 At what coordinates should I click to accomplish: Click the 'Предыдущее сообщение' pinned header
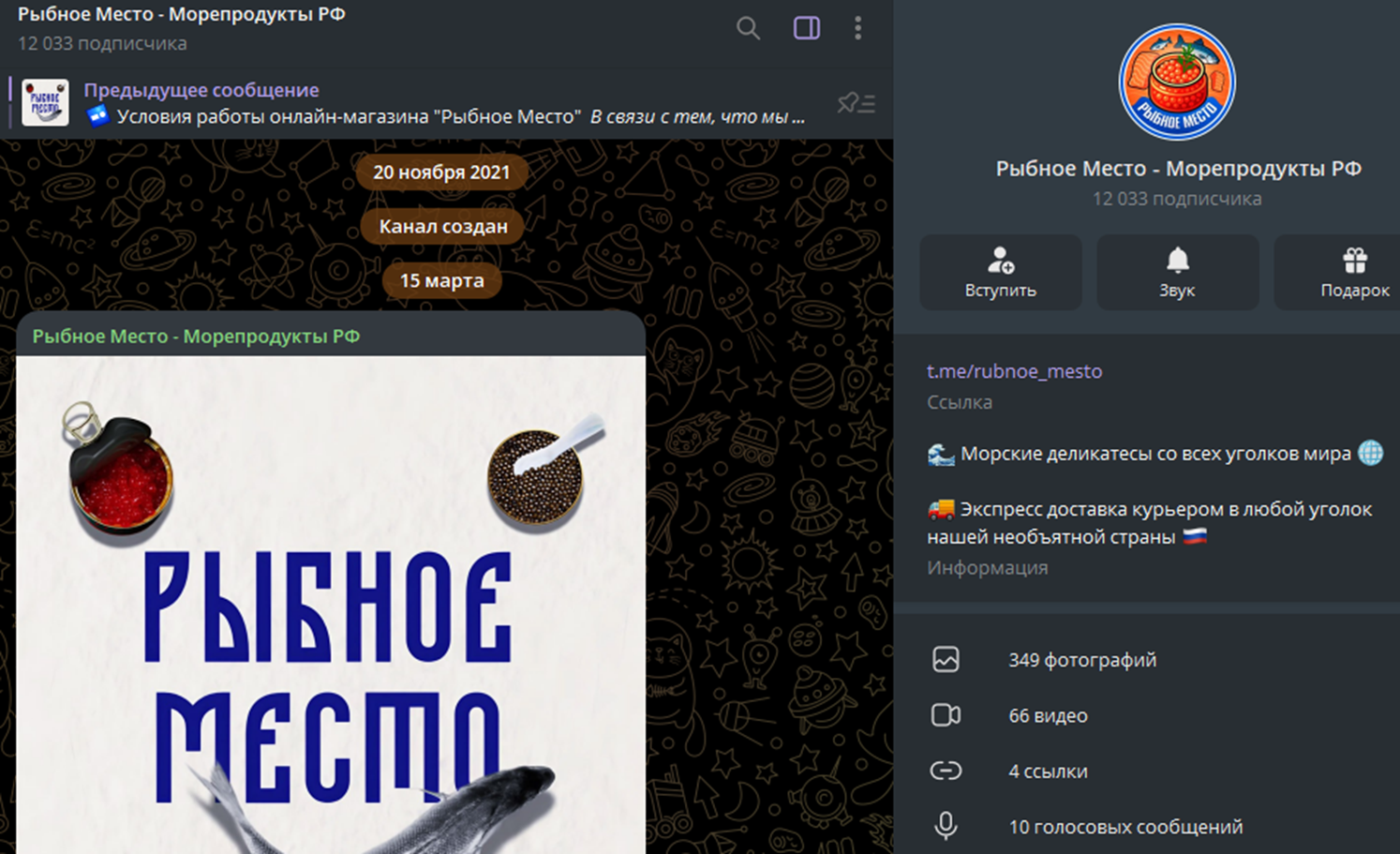point(201,90)
